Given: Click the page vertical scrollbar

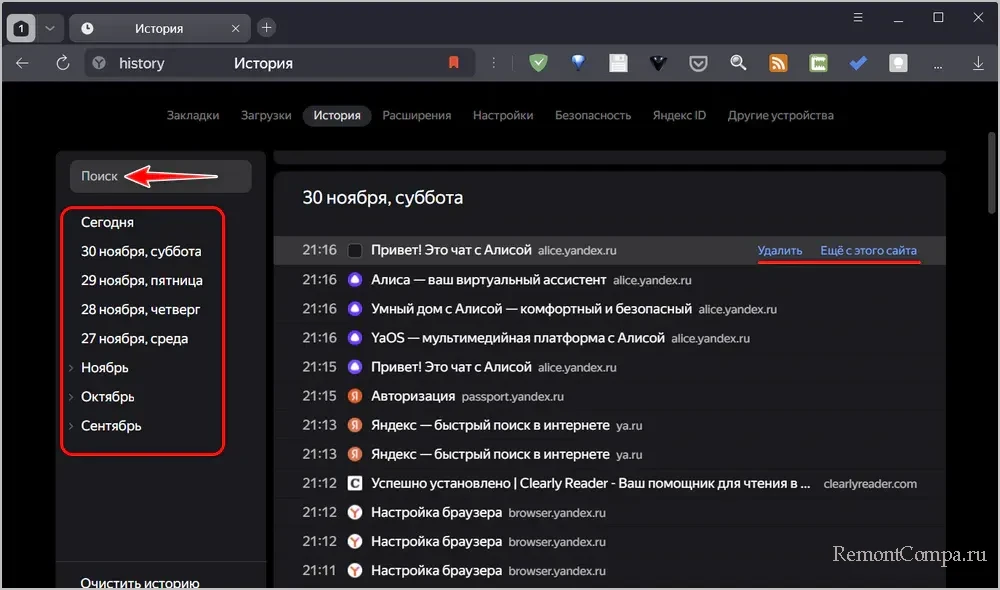Looking at the screenshot, I should (x=992, y=172).
